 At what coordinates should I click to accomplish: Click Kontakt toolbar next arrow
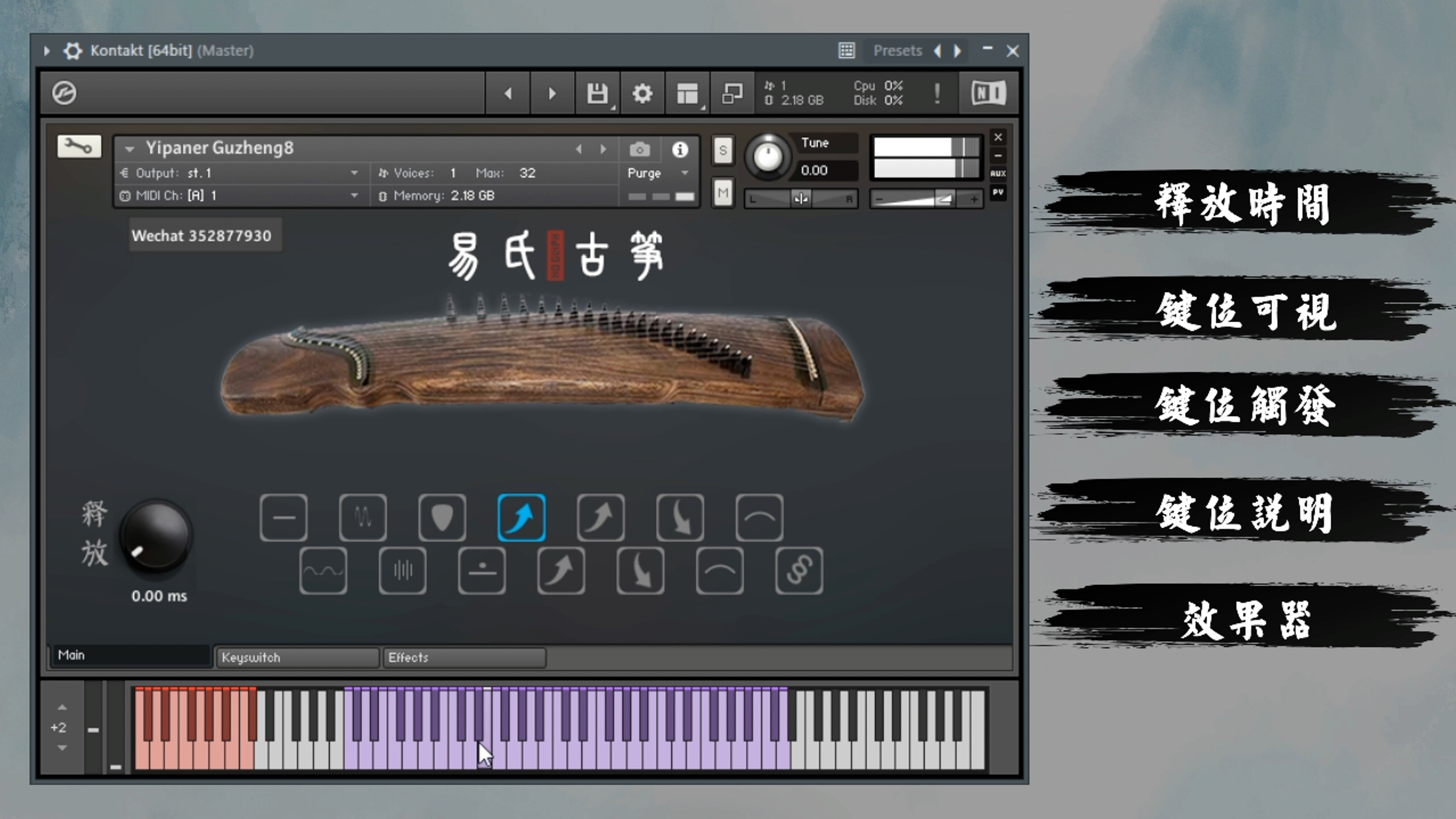(552, 93)
